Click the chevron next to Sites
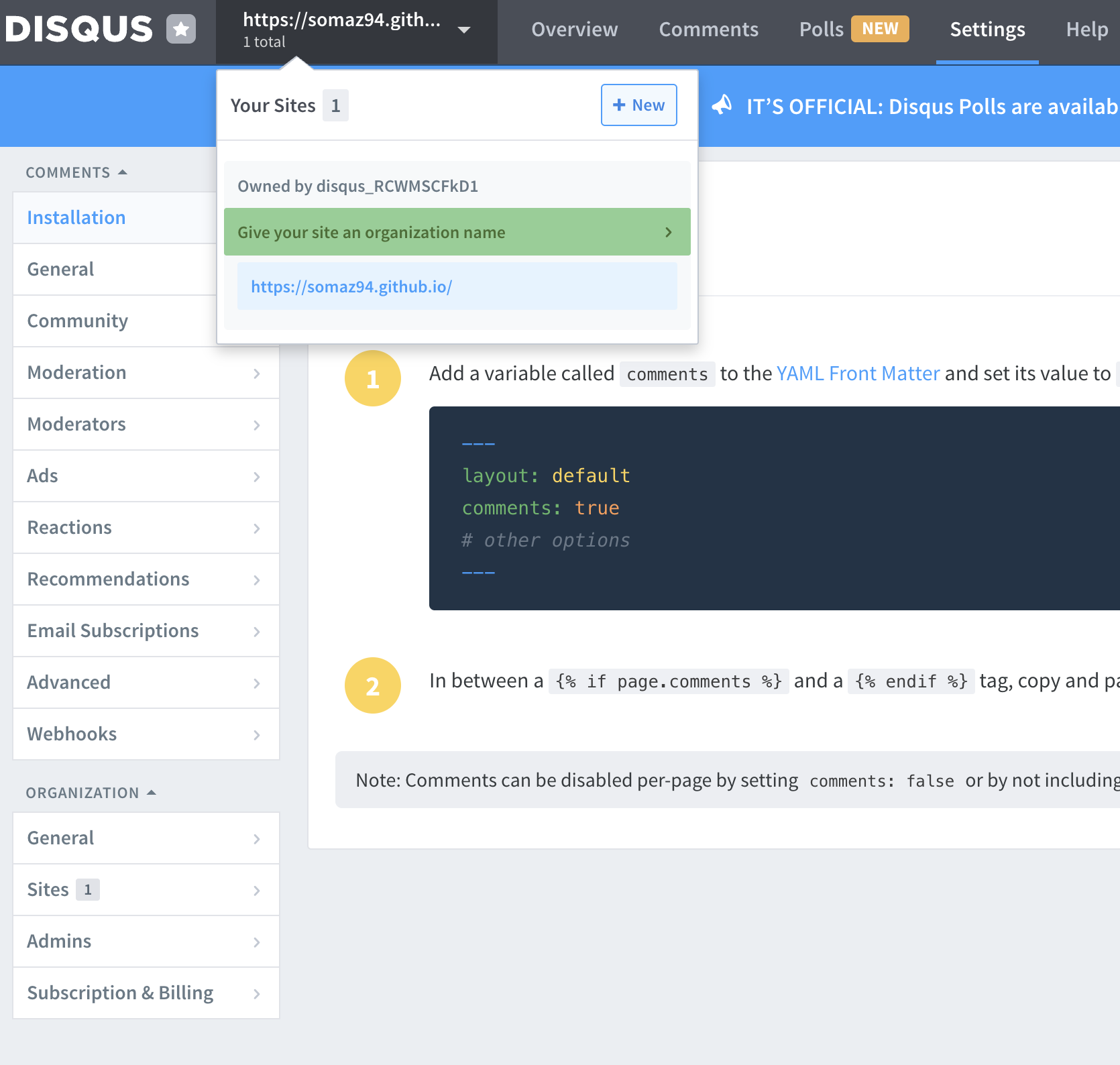 [x=257, y=891]
